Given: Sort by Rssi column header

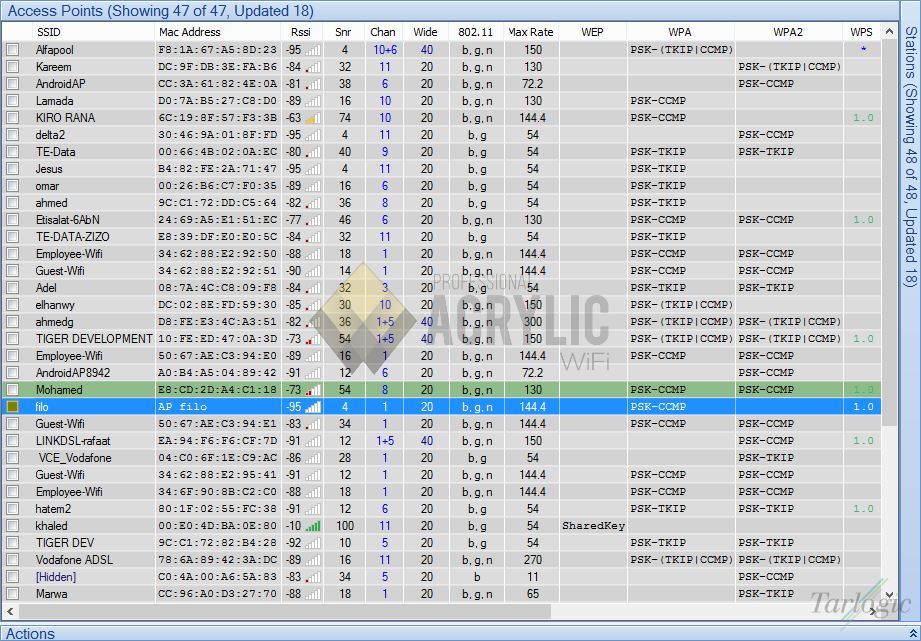Looking at the screenshot, I should coord(302,32).
